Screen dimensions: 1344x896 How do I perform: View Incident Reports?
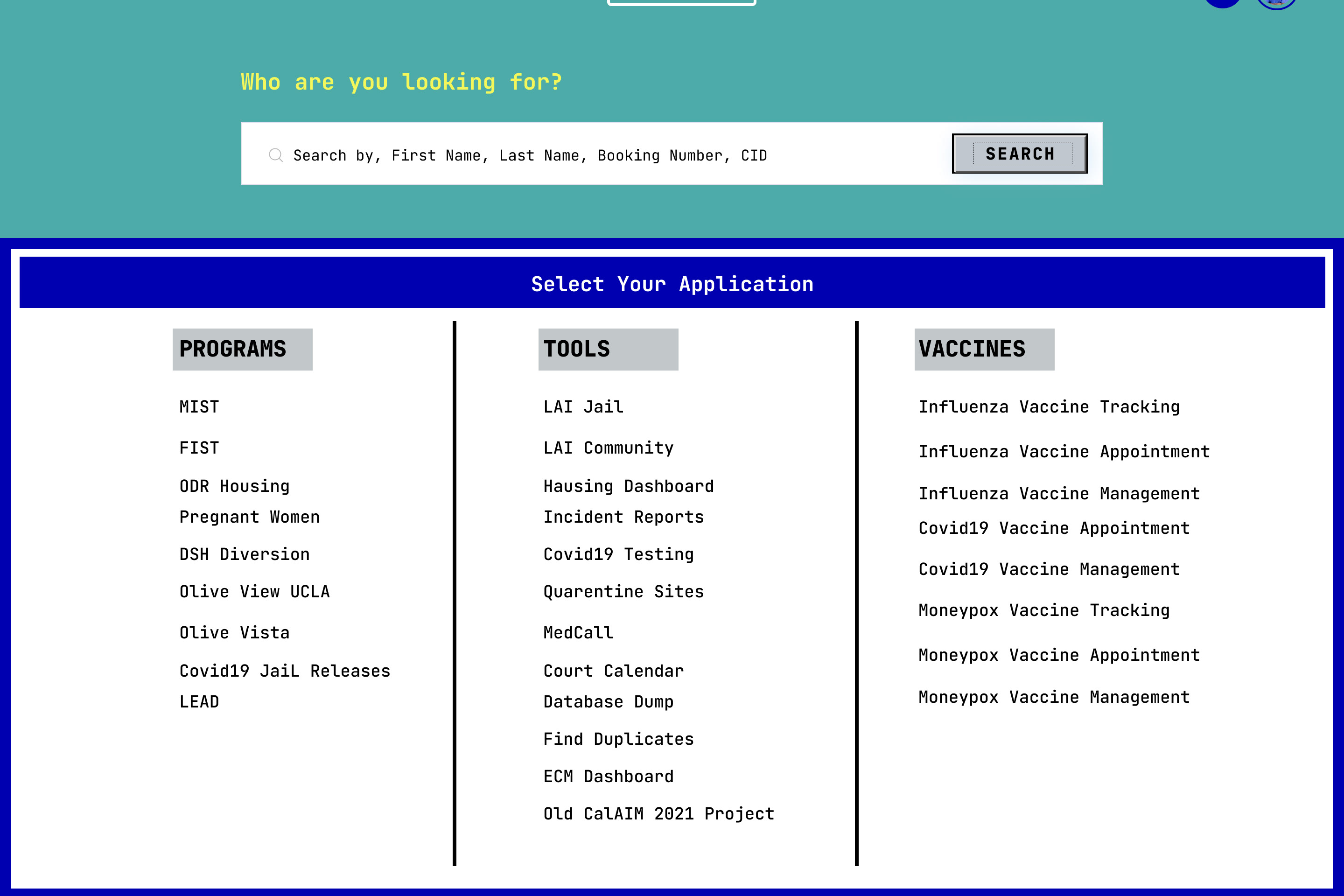pos(623,517)
